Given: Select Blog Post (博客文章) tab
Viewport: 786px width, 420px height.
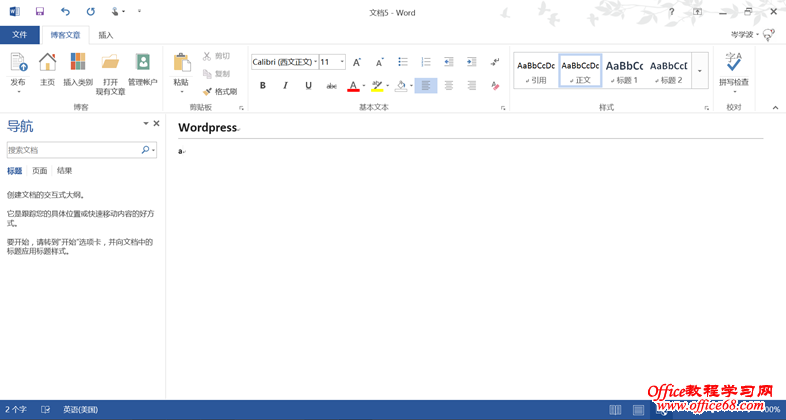Looking at the screenshot, I should click(65, 35).
